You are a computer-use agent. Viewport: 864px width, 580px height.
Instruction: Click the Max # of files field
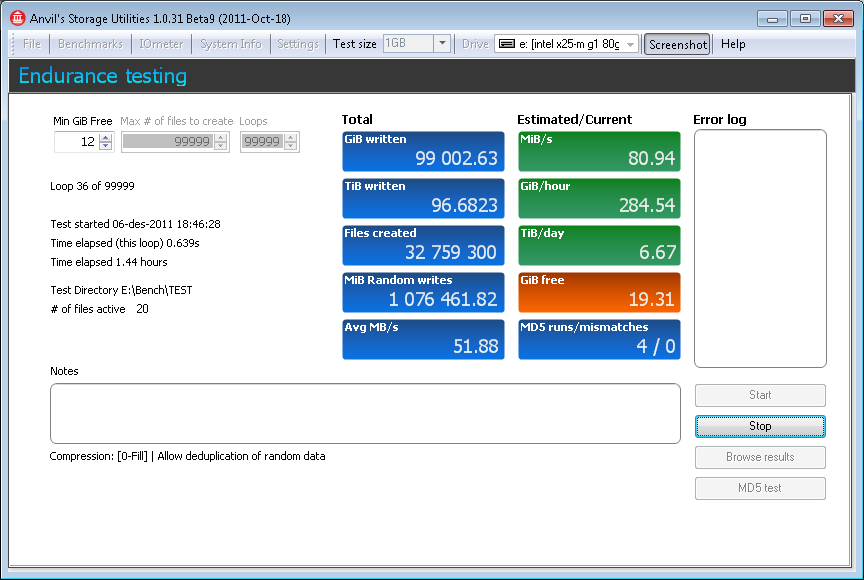click(x=168, y=142)
